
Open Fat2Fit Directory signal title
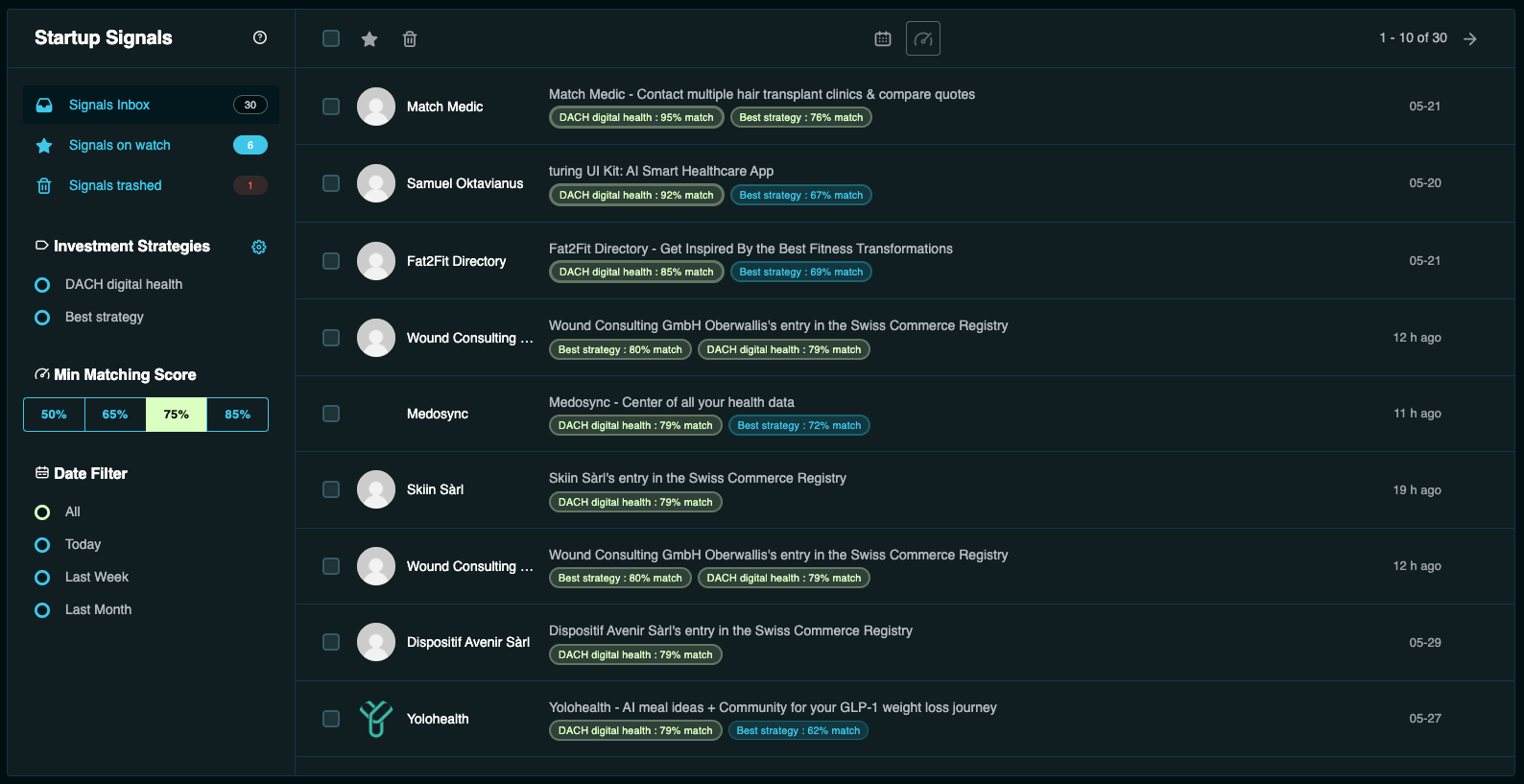click(750, 249)
